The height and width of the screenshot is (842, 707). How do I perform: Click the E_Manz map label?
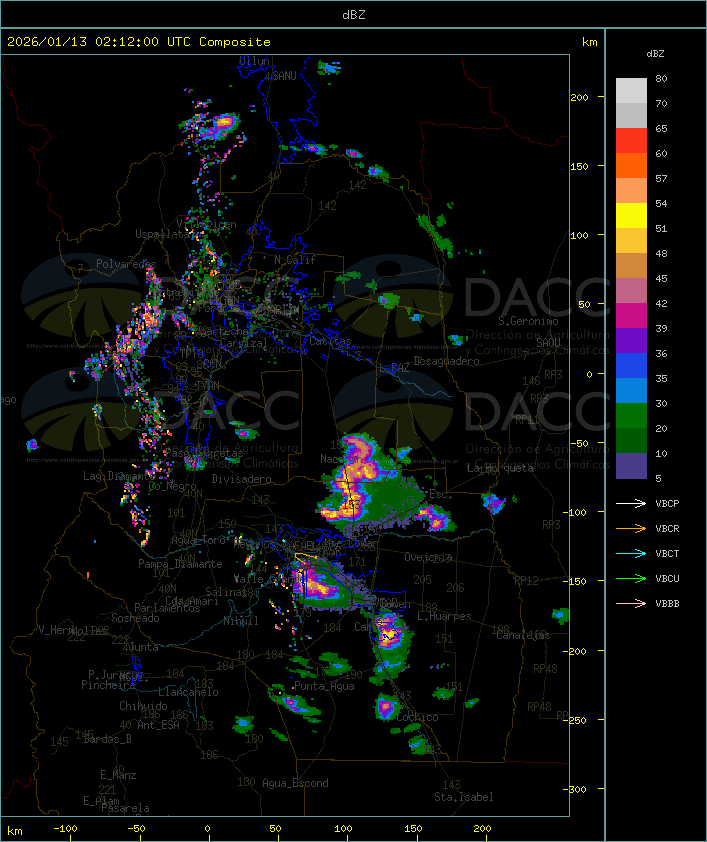pos(118,775)
